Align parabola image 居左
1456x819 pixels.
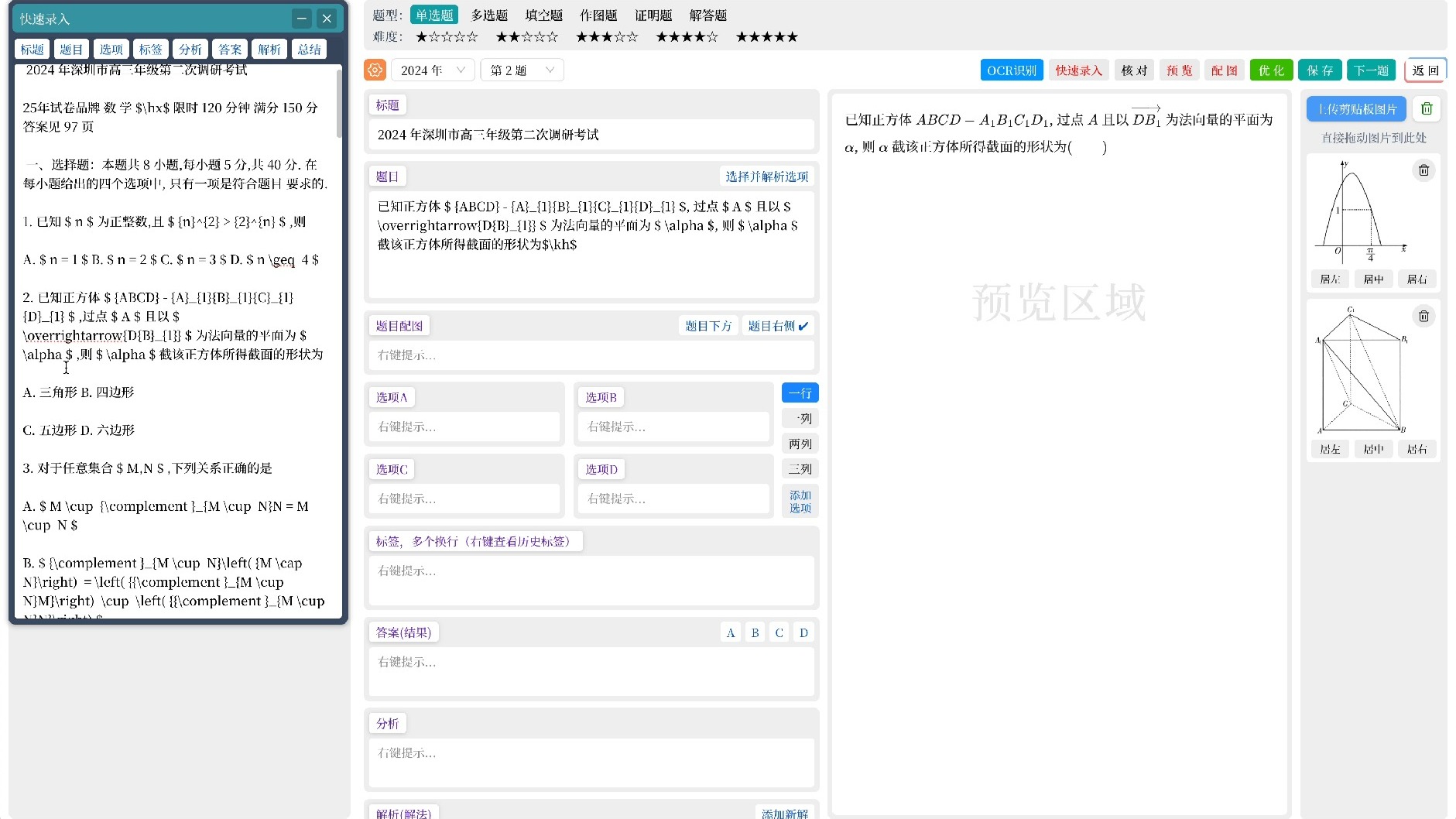1330,279
